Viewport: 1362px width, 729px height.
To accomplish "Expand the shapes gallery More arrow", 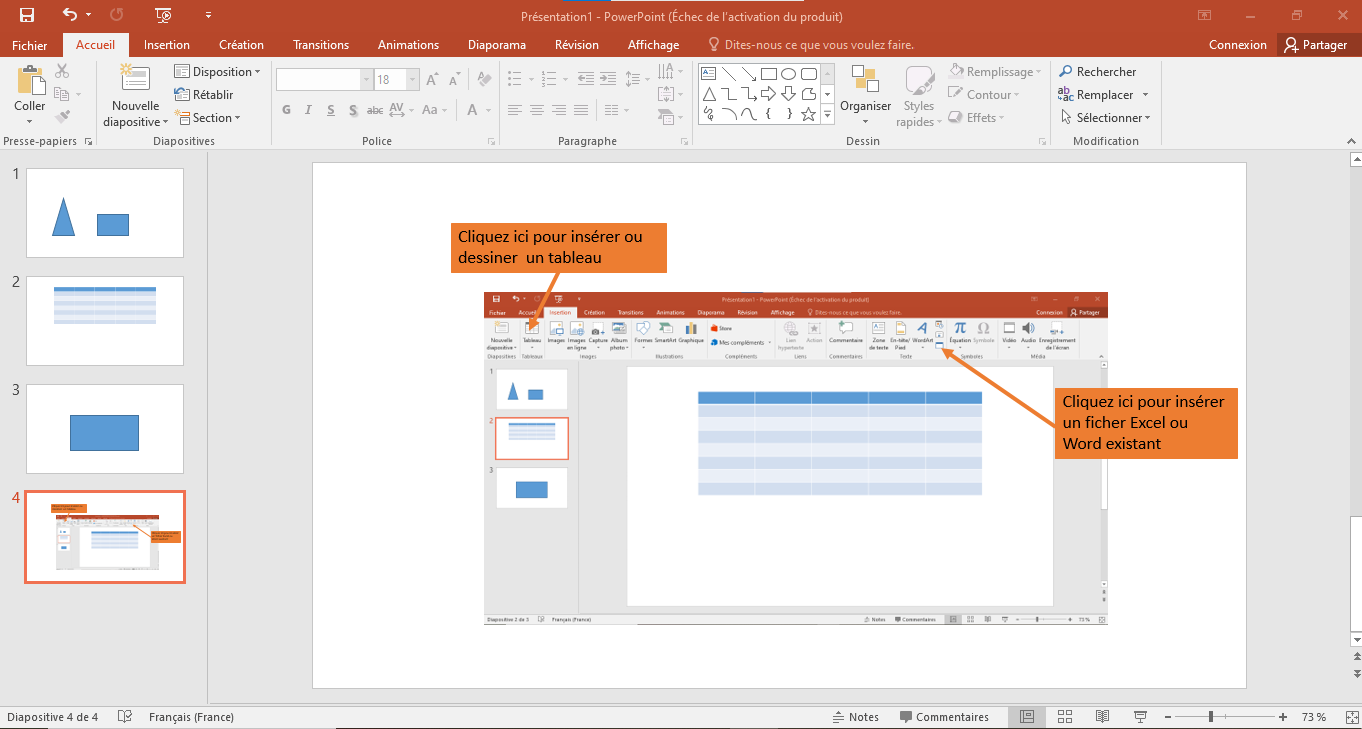I will 827,114.
